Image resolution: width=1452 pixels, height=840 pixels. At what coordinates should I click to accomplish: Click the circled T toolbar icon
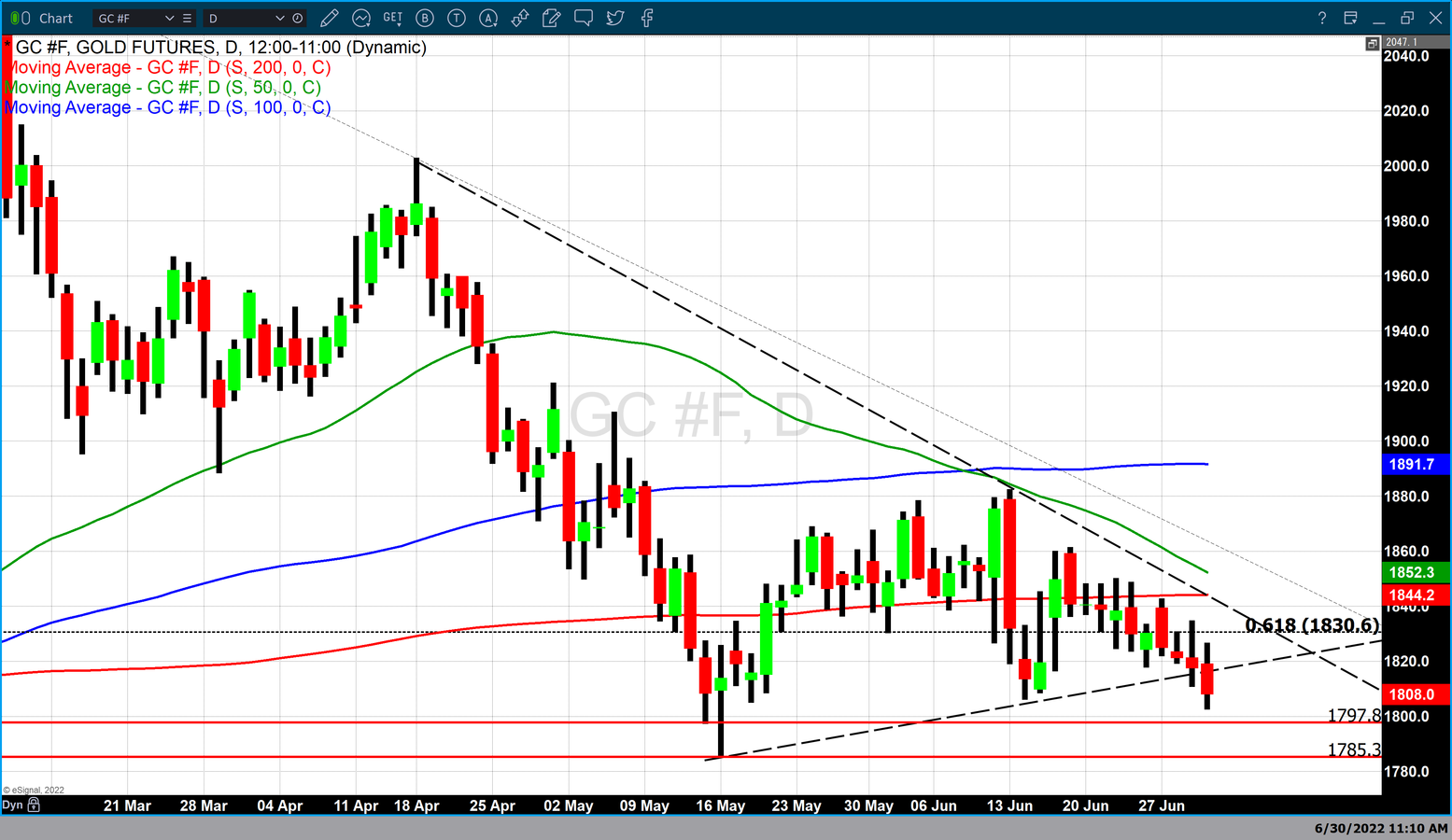tap(457, 18)
